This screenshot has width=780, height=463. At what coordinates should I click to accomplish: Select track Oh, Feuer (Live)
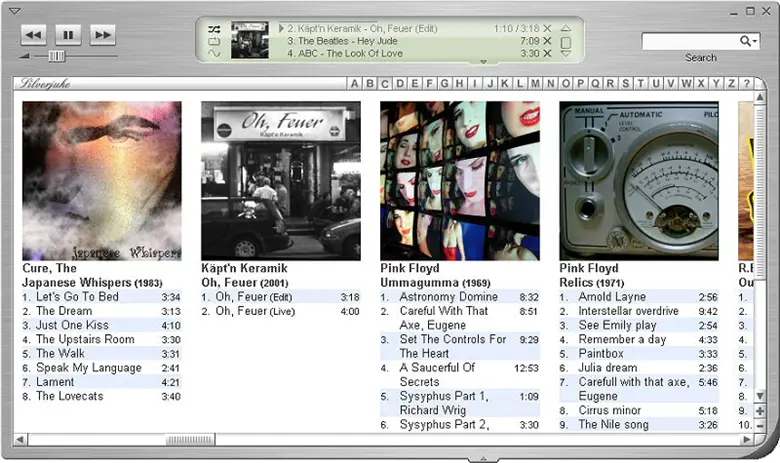point(281,311)
